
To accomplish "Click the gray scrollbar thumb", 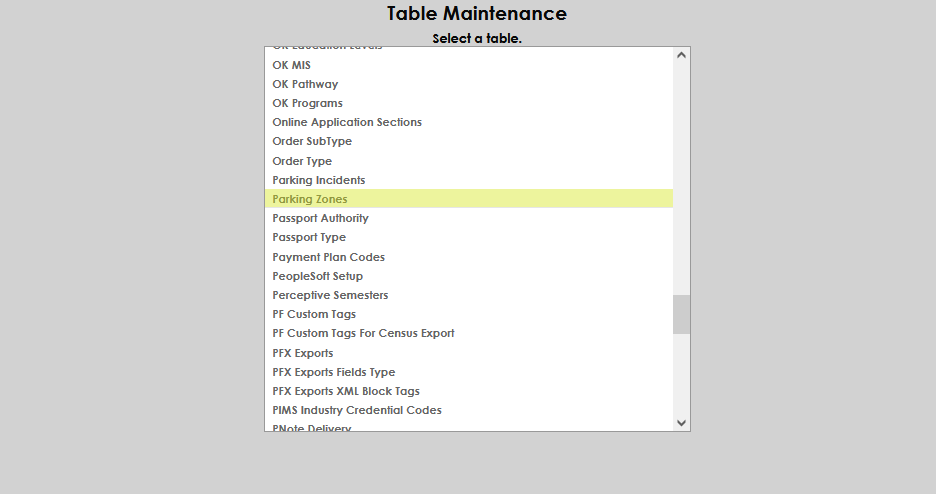I will click(x=682, y=314).
